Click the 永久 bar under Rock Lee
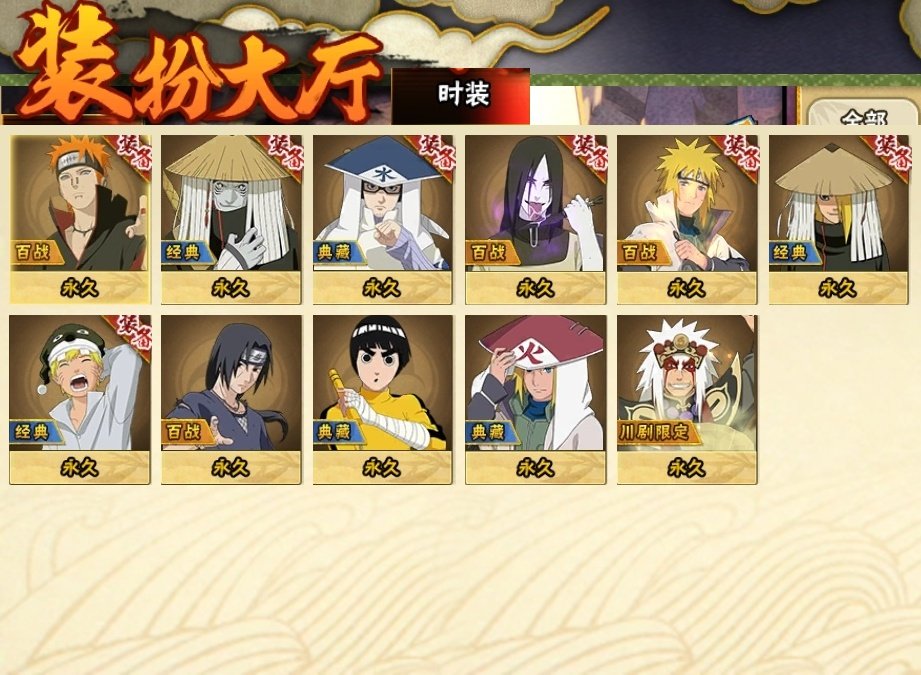921x675 pixels. tap(383, 468)
